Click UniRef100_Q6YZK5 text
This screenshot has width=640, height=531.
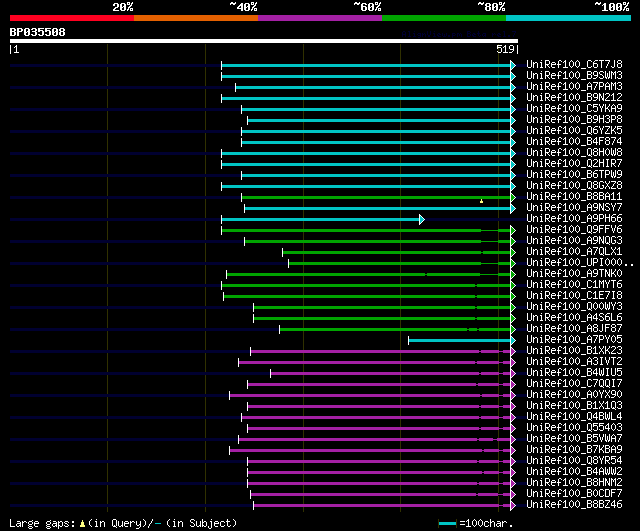[x=574, y=131]
